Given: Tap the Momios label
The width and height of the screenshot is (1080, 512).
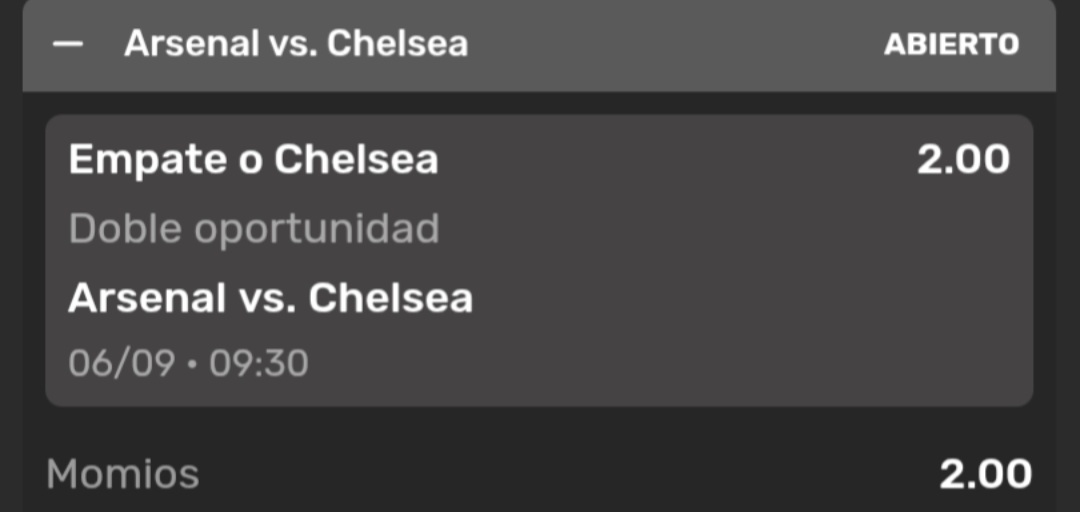Looking at the screenshot, I should point(123,474).
